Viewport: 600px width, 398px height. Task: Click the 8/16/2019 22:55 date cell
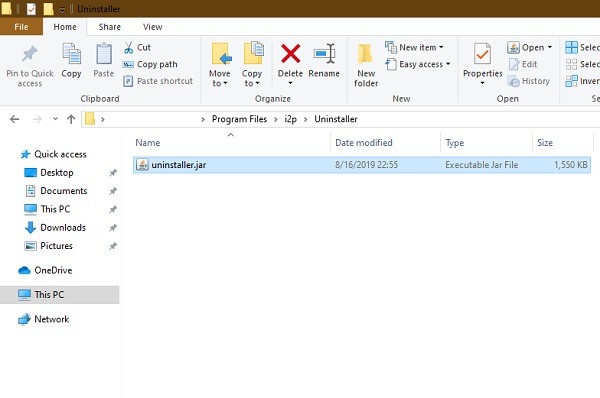click(x=367, y=165)
